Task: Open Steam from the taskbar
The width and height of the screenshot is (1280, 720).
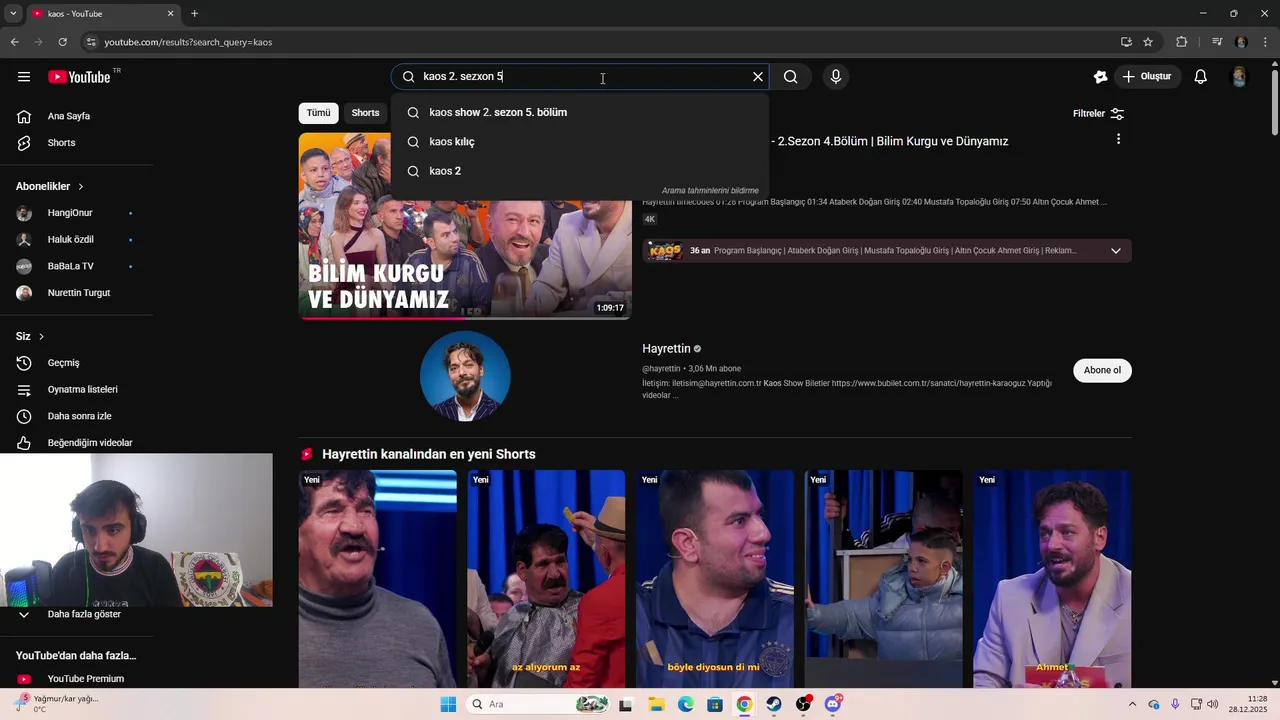Action: (774, 704)
